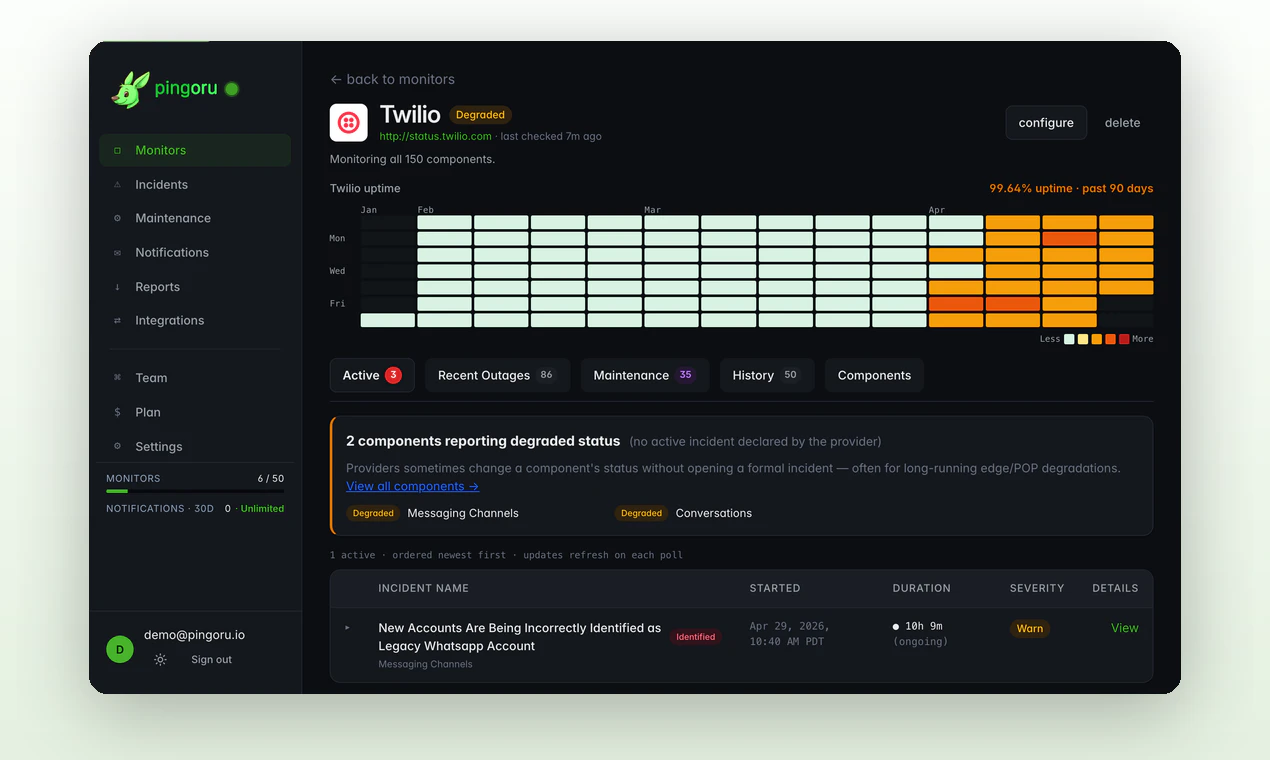Open Maintenance from the sidebar gear icon
This screenshot has height=760, width=1270.
pos(116,218)
